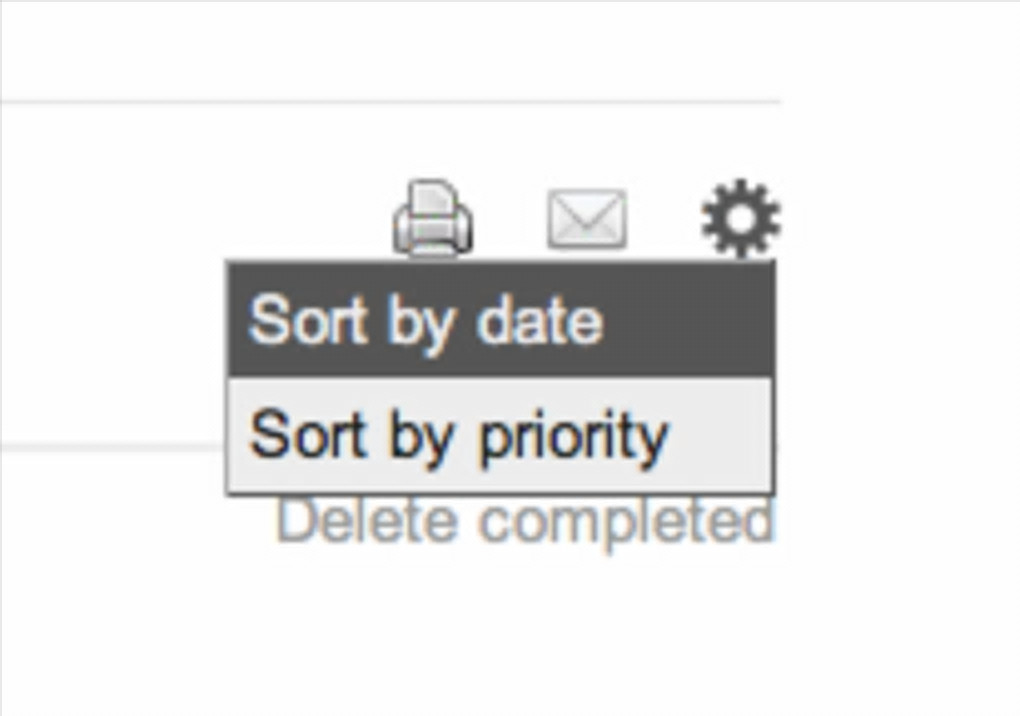Click the printer icon
This screenshot has height=716, width=1020.
coord(432,218)
